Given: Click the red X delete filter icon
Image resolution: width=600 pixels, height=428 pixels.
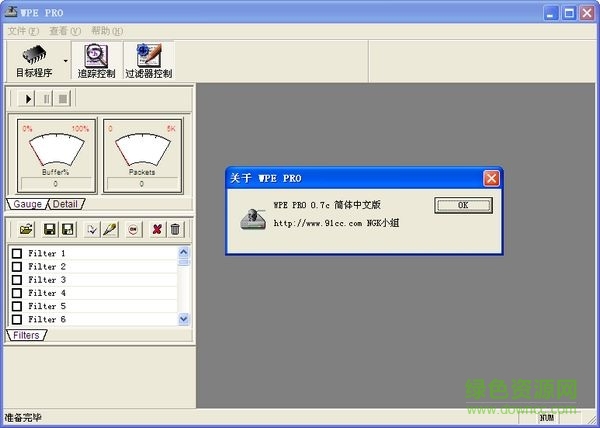Looking at the screenshot, I should (x=157, y=229).
